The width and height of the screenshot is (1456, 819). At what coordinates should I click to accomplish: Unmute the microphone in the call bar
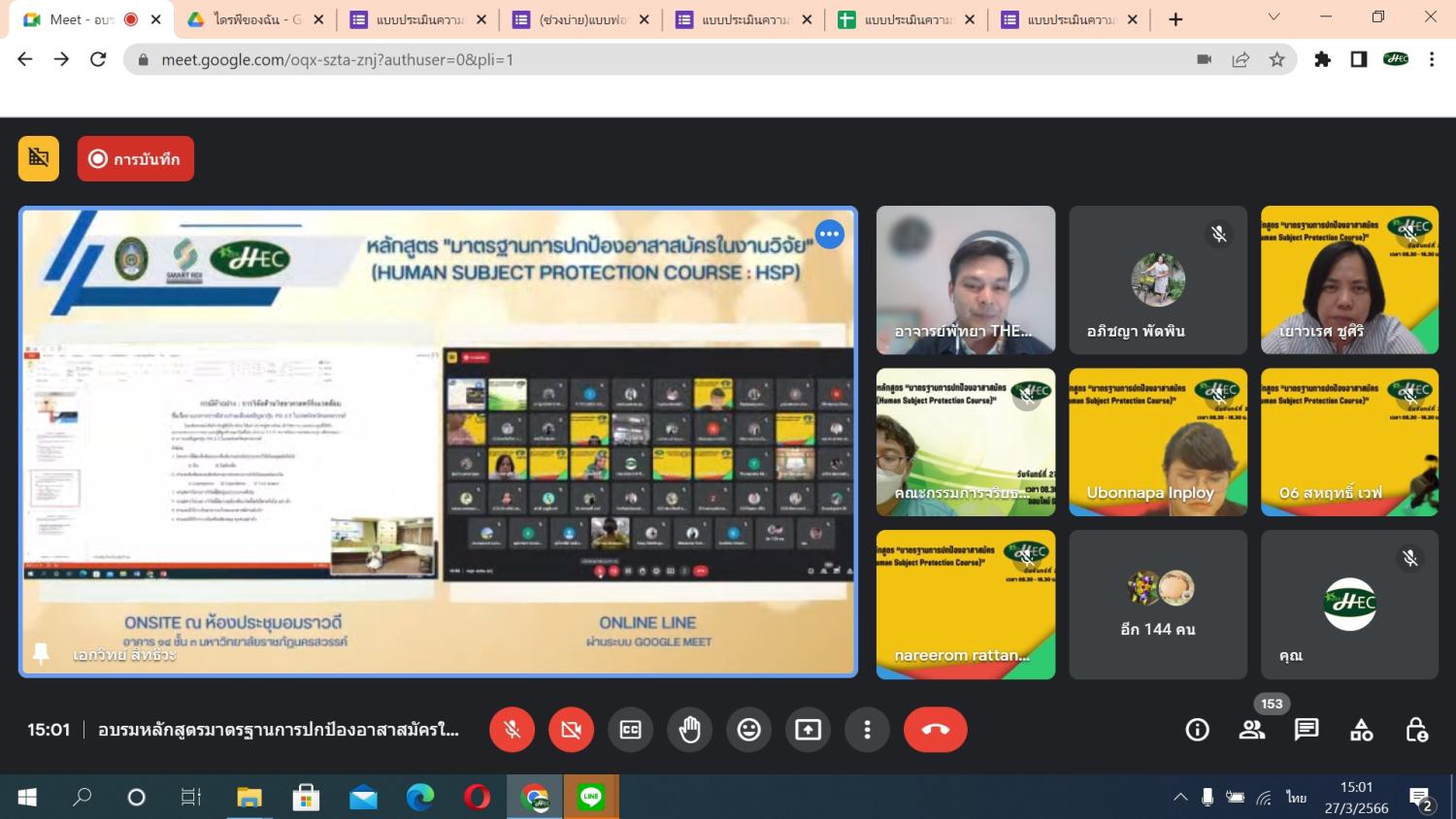pos(512,730)
